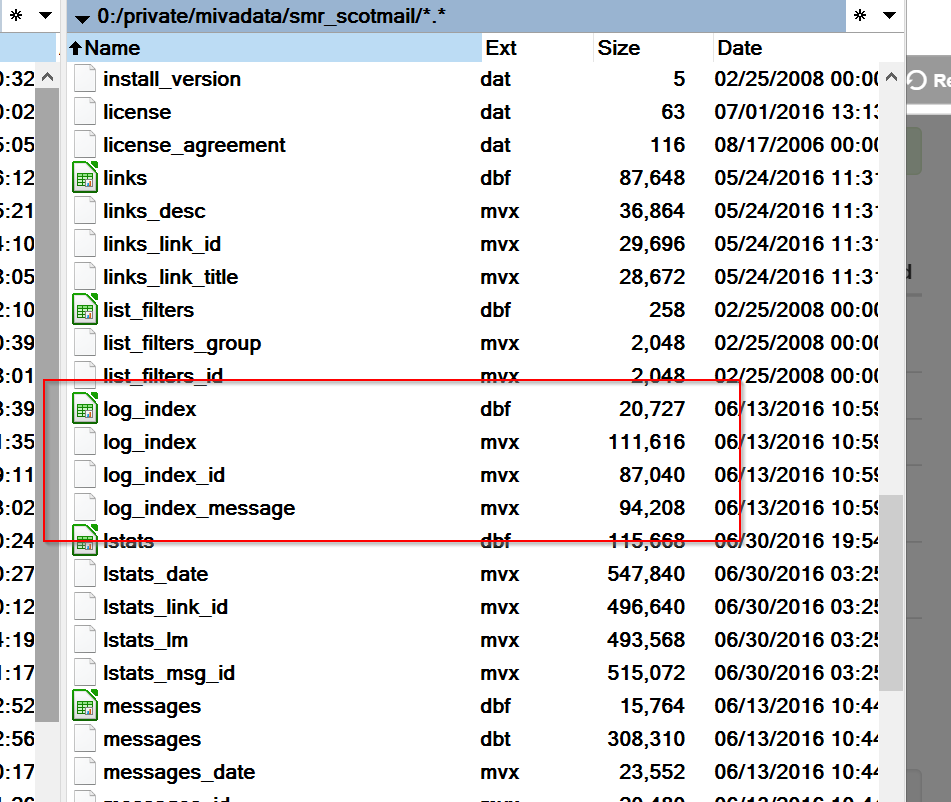This screenshot has height=802, width=951.
Task: Open the left panel's dropdown arrow
Action: point(44,17)
